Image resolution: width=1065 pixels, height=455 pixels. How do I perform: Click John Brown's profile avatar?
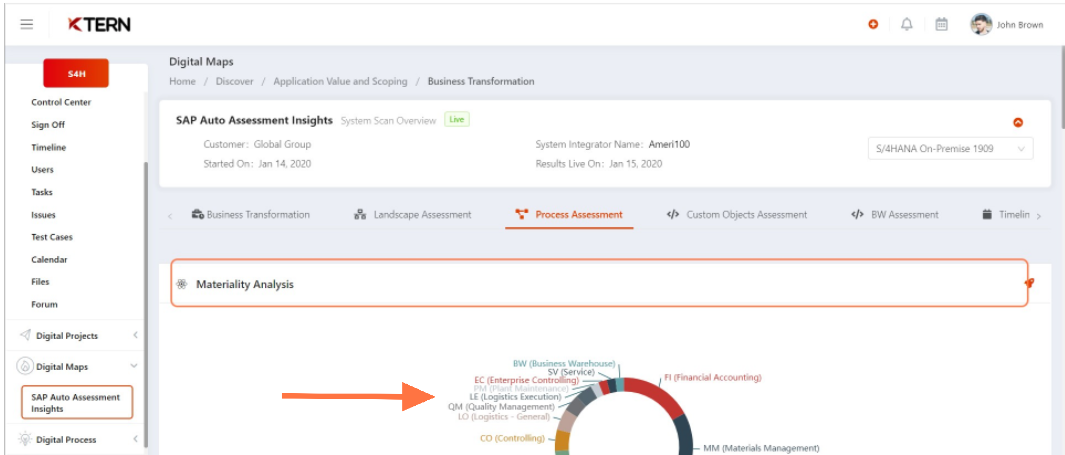pyautogui.click(x=981, y=24)
